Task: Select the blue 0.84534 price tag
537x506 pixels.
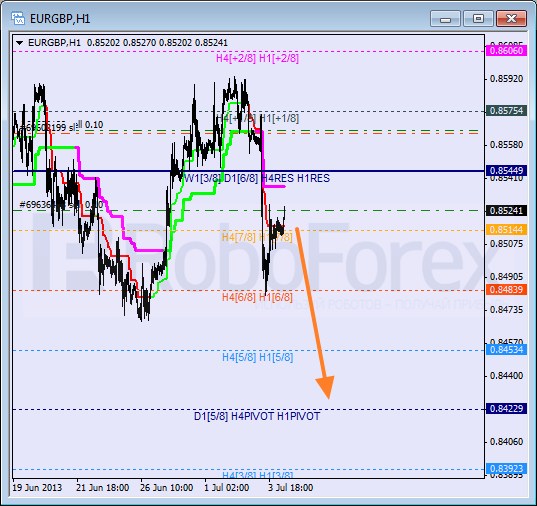Action: pyautogui.click(x=506, y=349)
